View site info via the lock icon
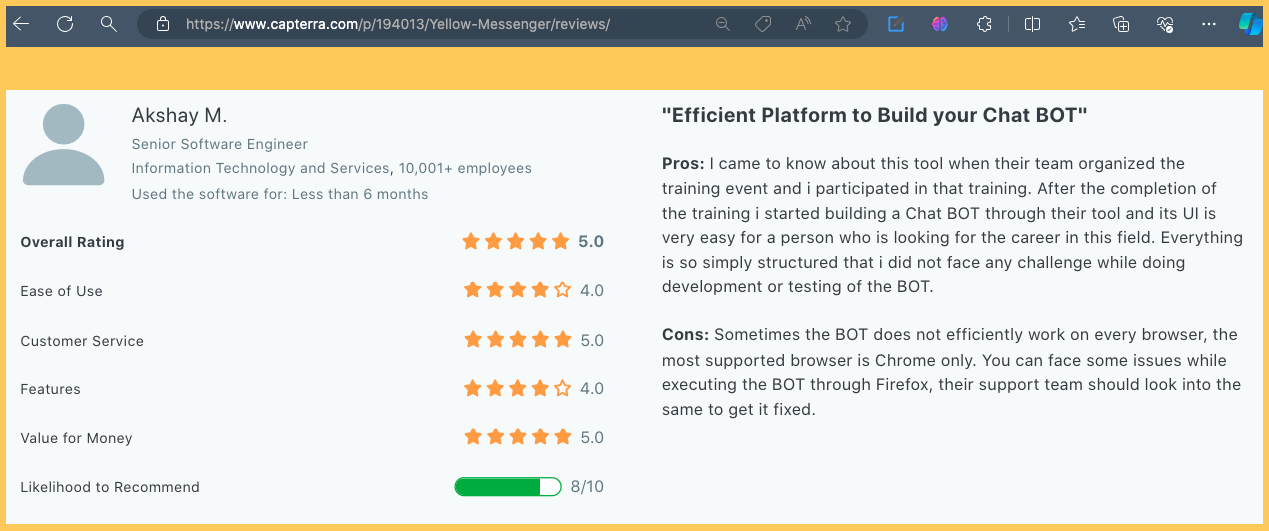Image resolution: width=1269 pixels, height=531 pixels. [164, 24]
